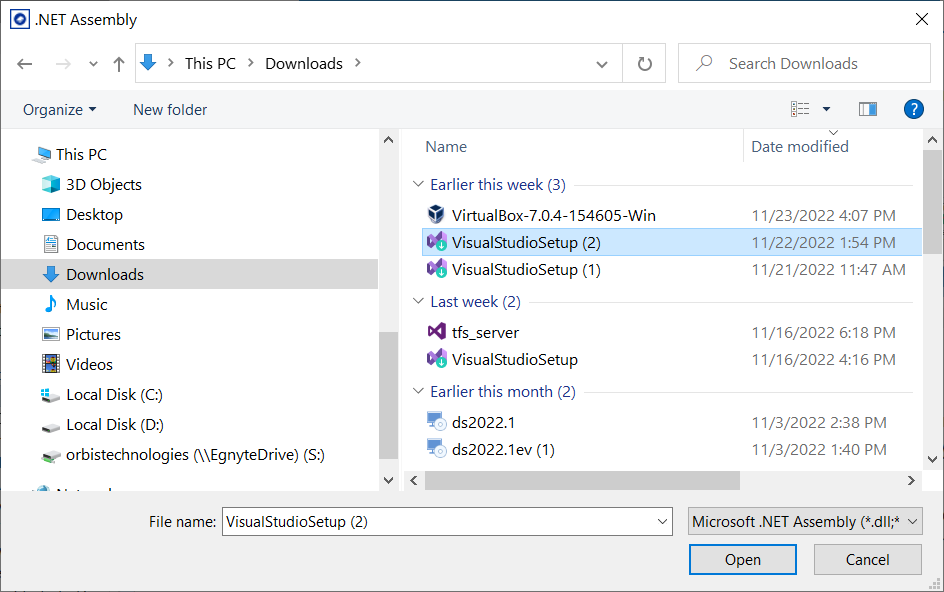
Task: Click the 11/16/2022 6:18 PM date
Action: (x=824, y=332)
